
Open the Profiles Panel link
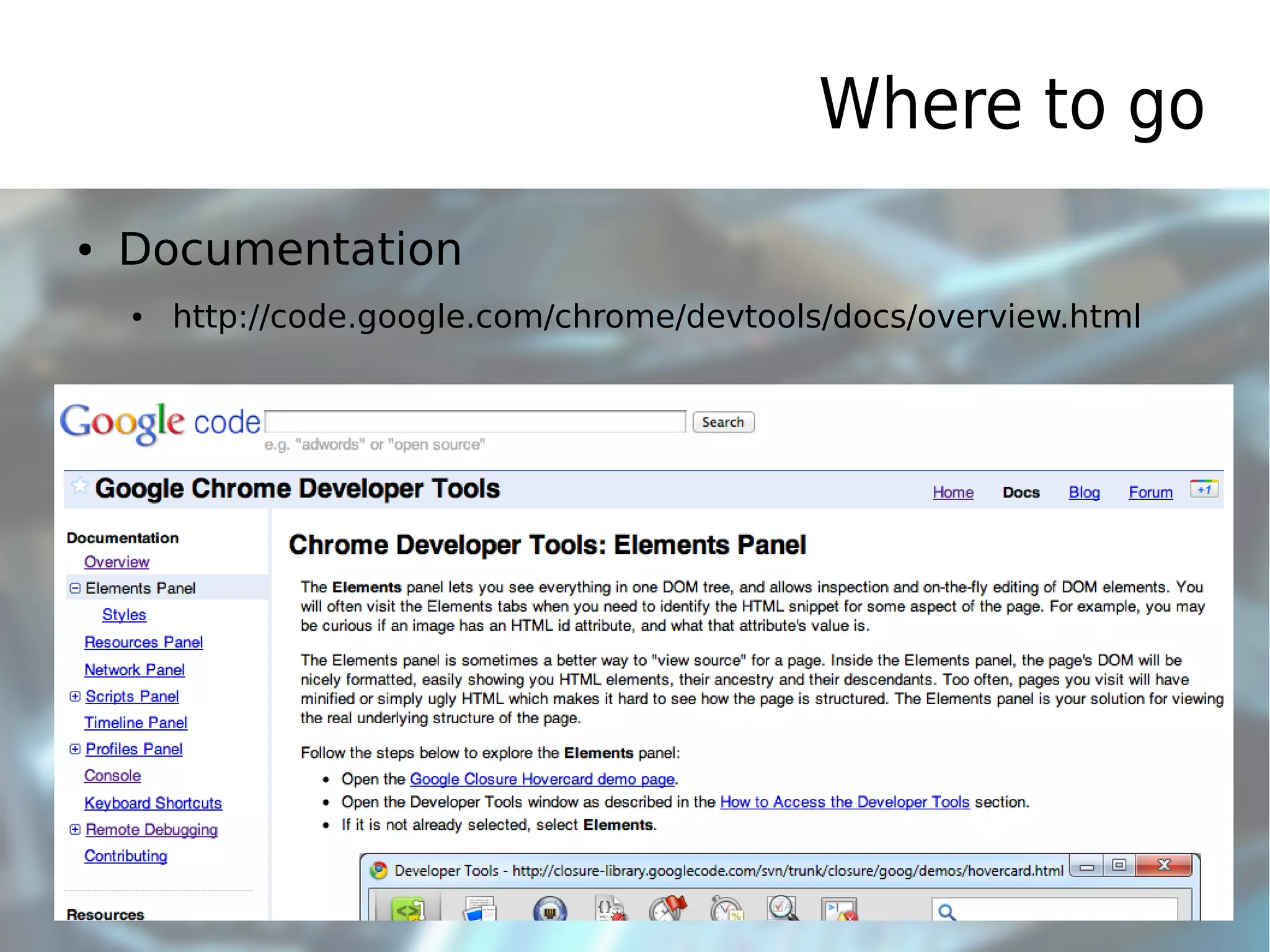[x=134, y=749]
